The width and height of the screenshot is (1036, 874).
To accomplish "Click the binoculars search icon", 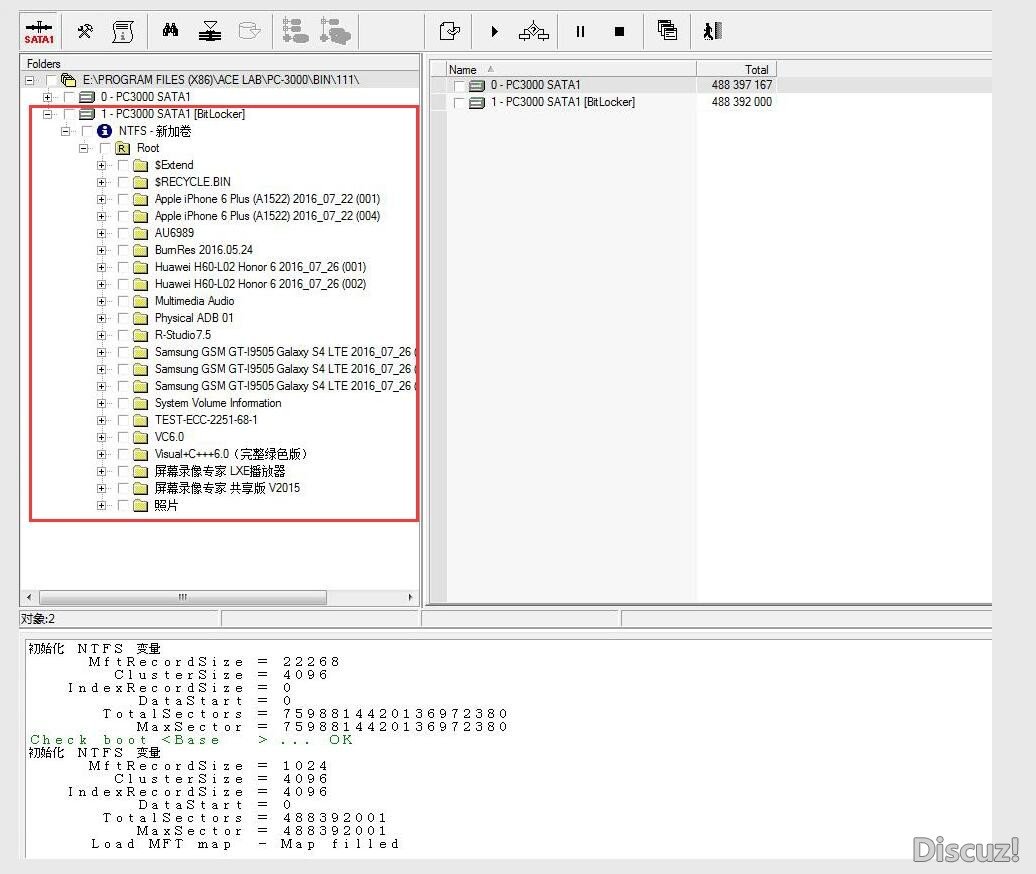I will (x=170, y=32).
